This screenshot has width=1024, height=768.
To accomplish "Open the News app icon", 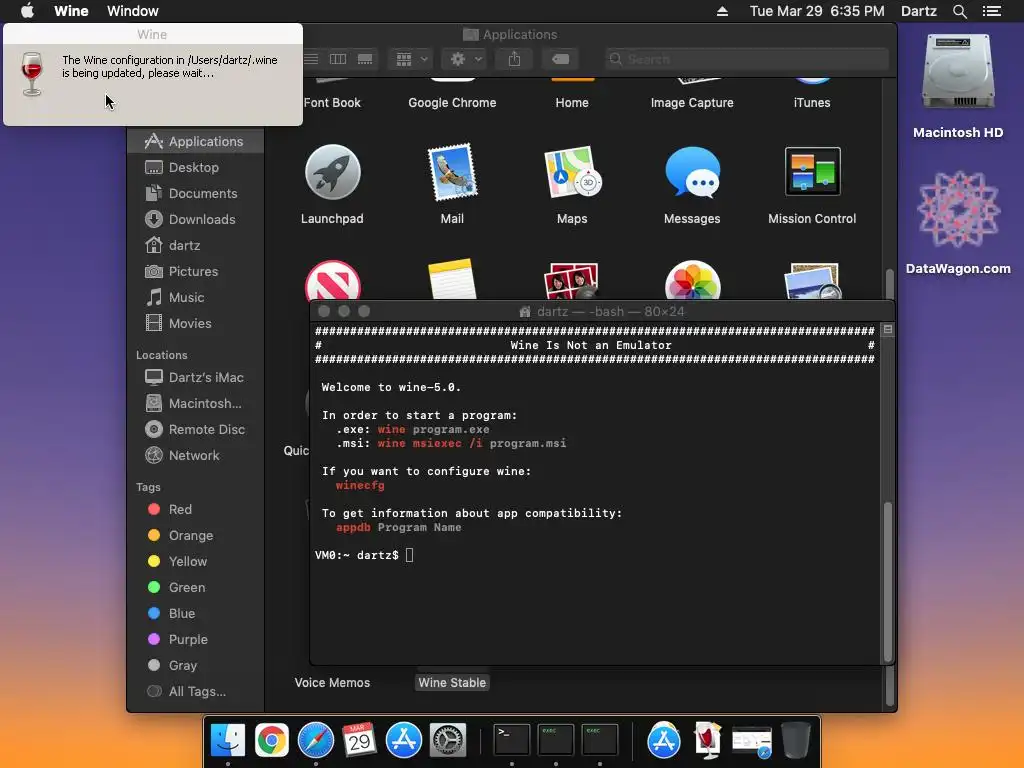I will [332, 281].
